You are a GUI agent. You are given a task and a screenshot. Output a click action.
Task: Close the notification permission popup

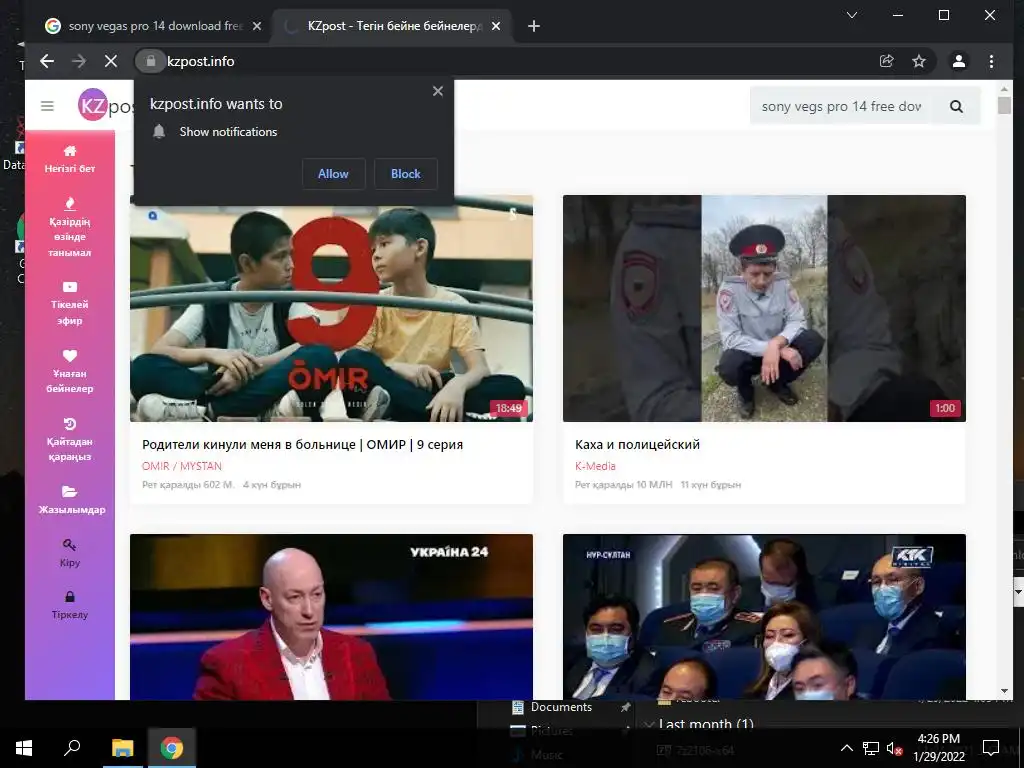pyautogui.click(x=438, y=91)
